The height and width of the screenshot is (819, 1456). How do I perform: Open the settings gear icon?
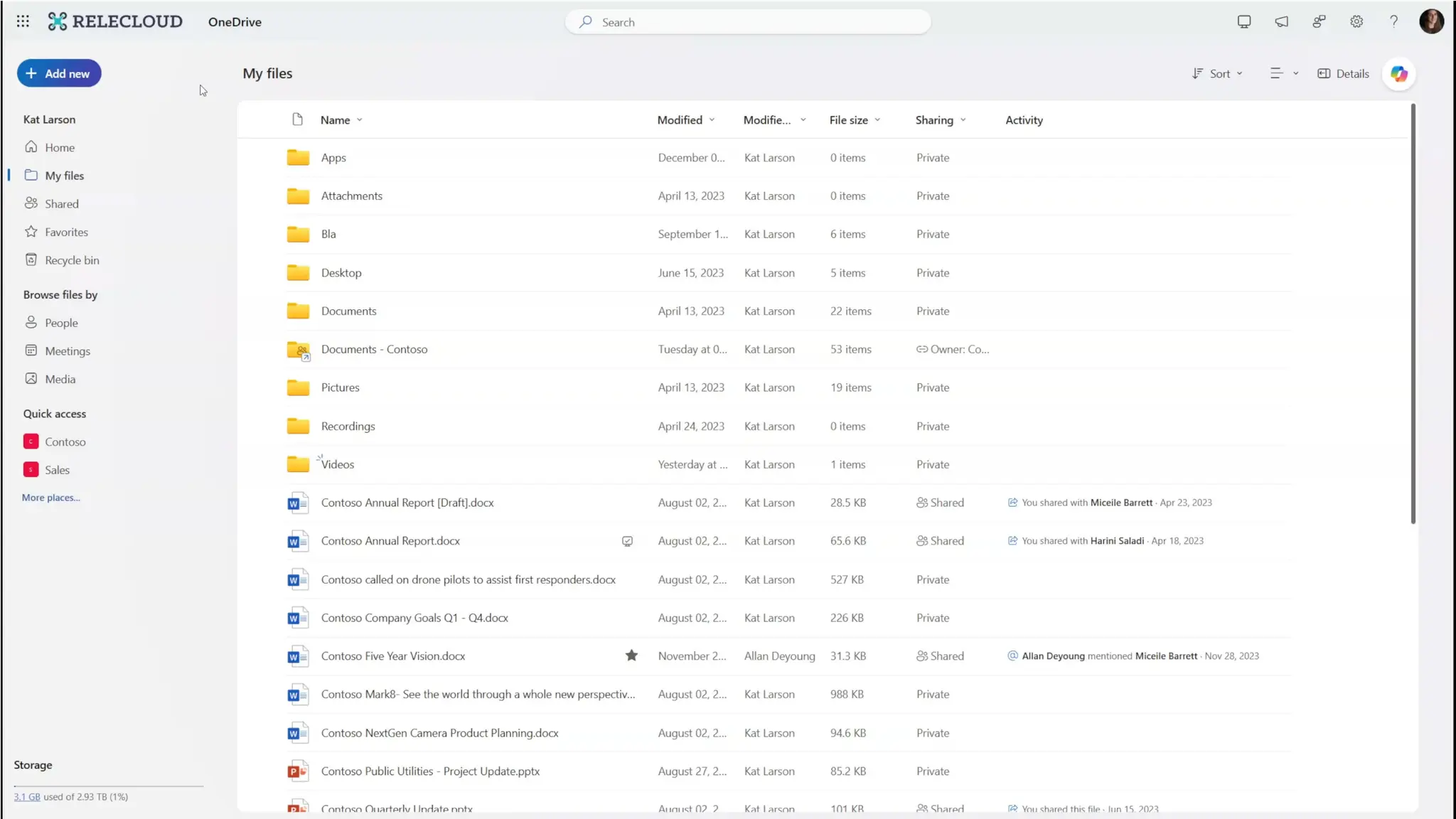(x=1356, y=21)
